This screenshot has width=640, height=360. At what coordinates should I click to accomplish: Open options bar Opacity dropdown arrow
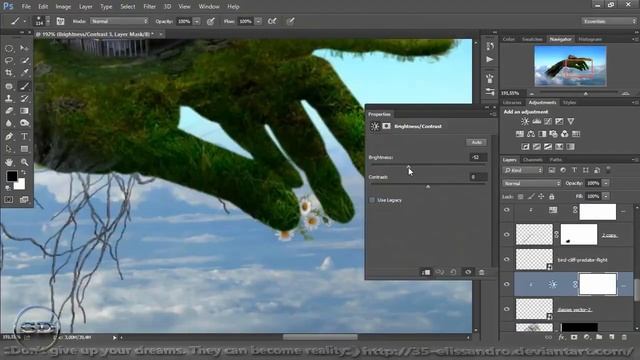[197, 21]
